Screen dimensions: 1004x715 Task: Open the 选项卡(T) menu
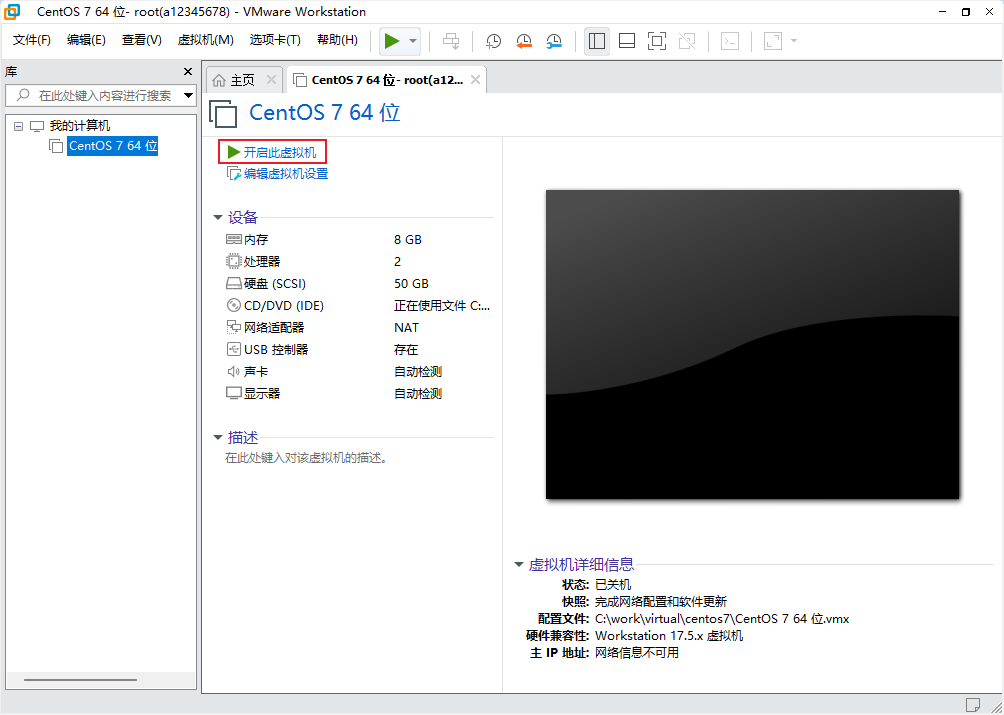pos(275,40)
